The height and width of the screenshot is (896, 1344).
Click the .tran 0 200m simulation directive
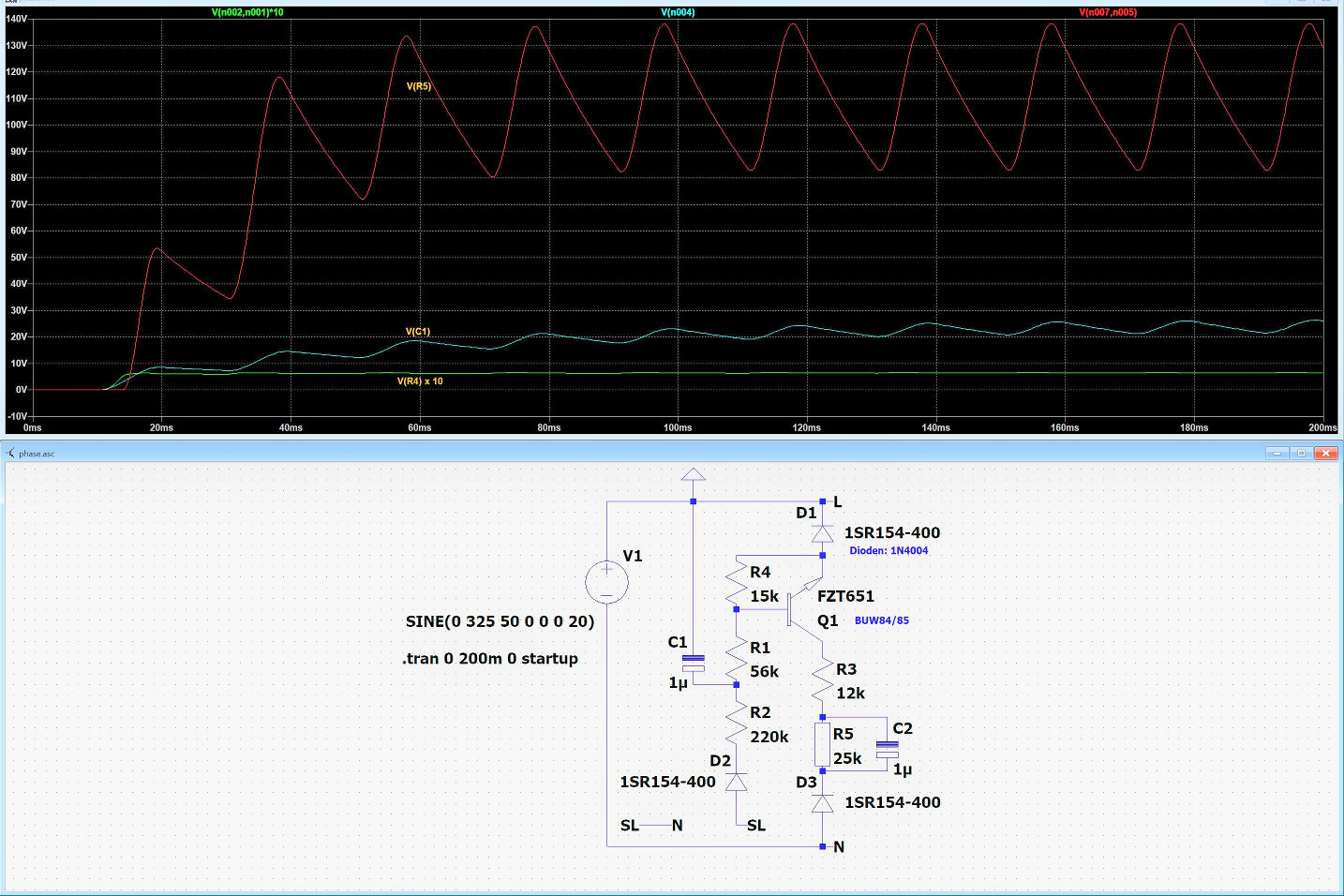point(490,659)
